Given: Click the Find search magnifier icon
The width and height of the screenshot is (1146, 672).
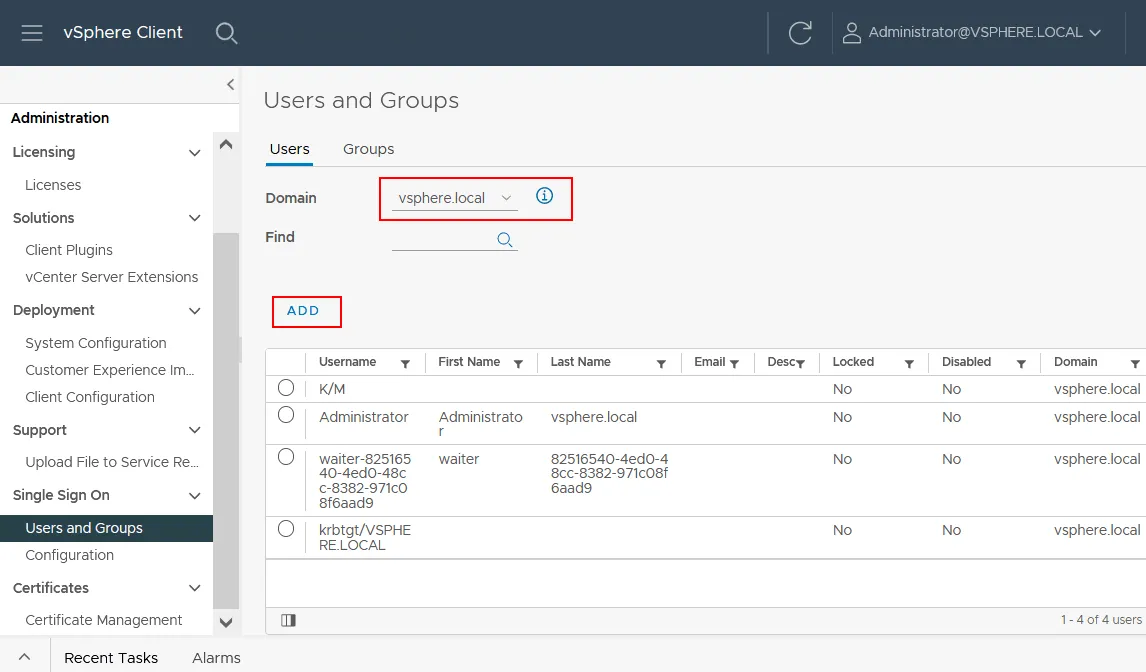Looking at the screenshot, I should pos(505,239).
